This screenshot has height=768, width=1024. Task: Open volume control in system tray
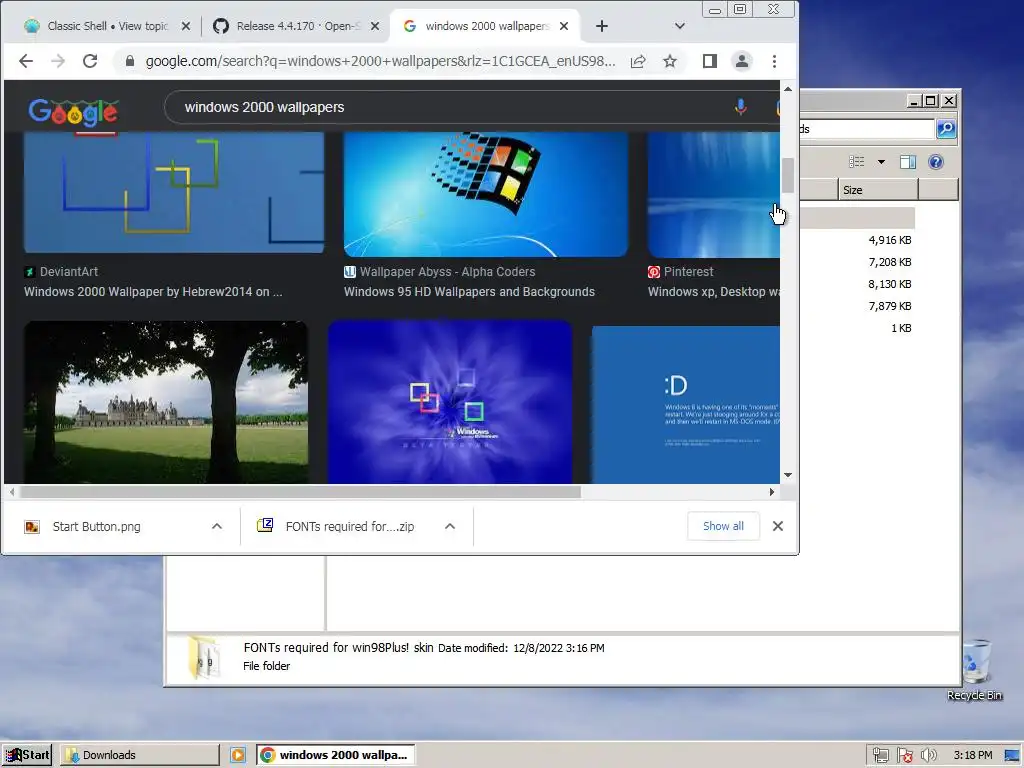point(928,756)
